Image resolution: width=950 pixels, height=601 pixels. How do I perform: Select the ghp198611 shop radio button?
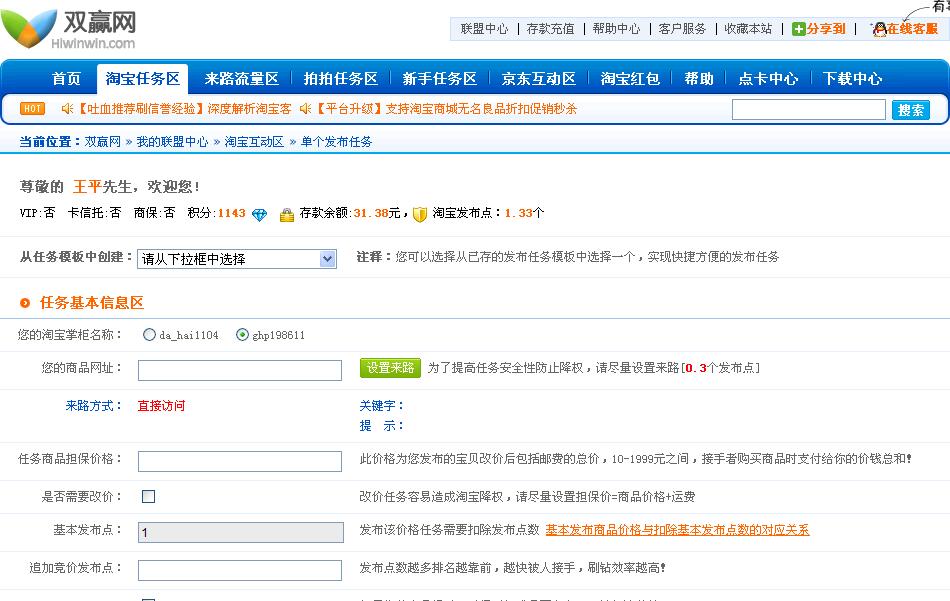pos(242,334)
